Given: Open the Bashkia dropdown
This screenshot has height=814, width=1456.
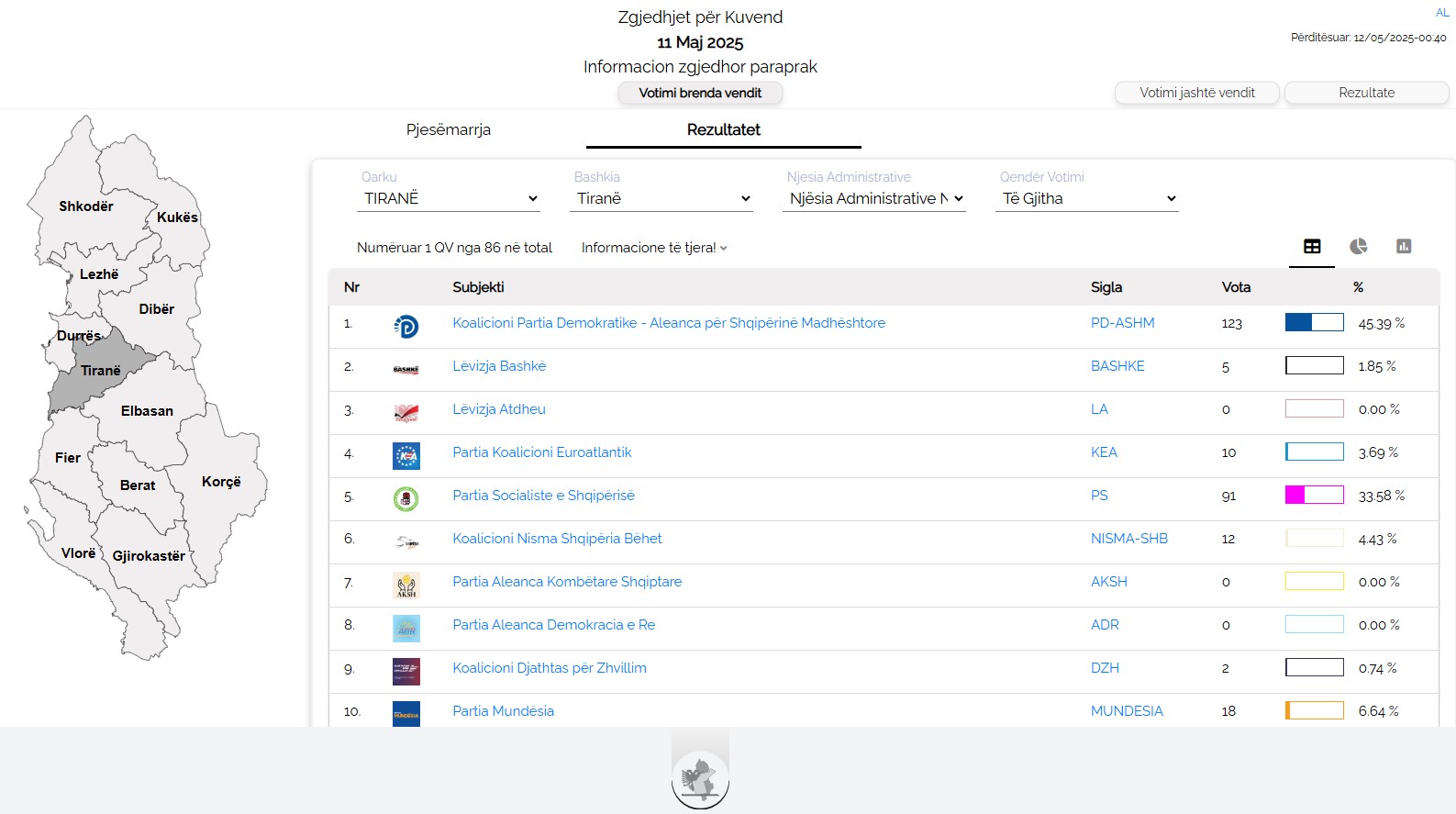Looking at the screenshot, I should click(x=661, y=198).
